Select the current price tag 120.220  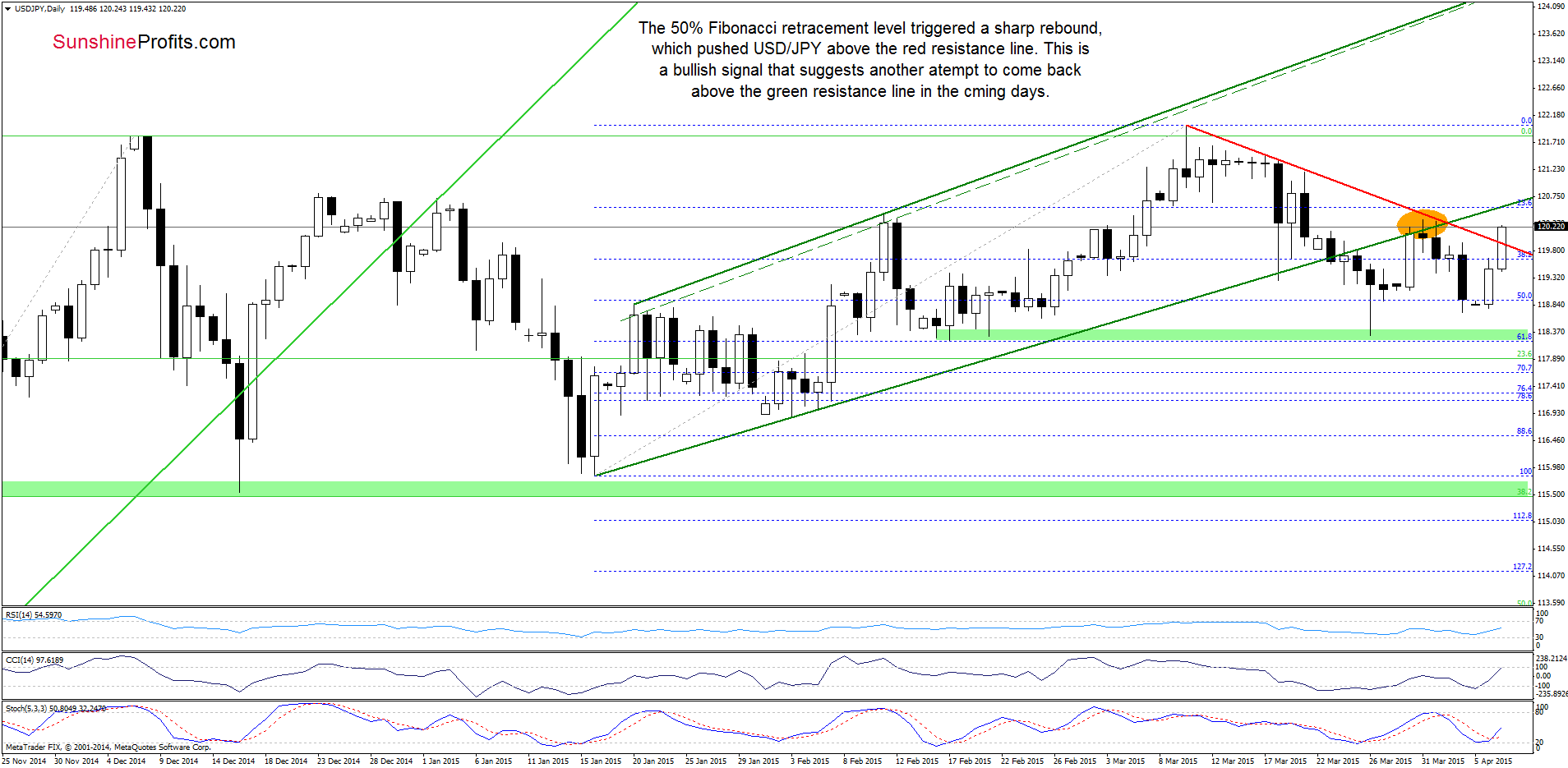(x=1551, y=226)
